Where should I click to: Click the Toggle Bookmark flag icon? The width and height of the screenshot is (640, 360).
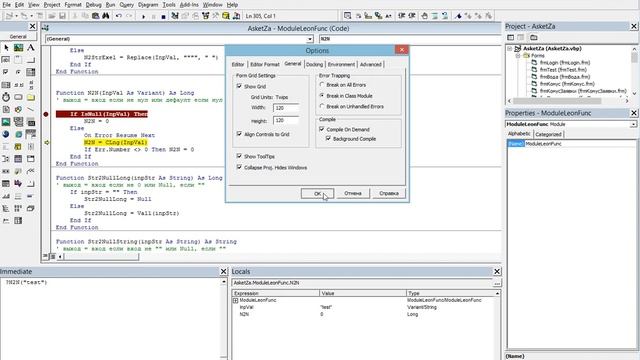pyautogui.click(x=458, y=16)
